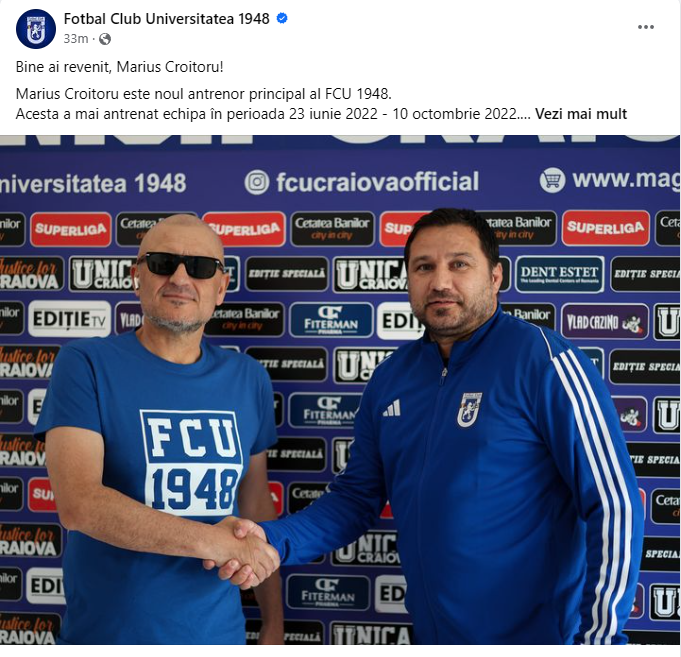Click the fcucraiovaofficial handle in the photo
681x657 pixels.
coord(377,182)
